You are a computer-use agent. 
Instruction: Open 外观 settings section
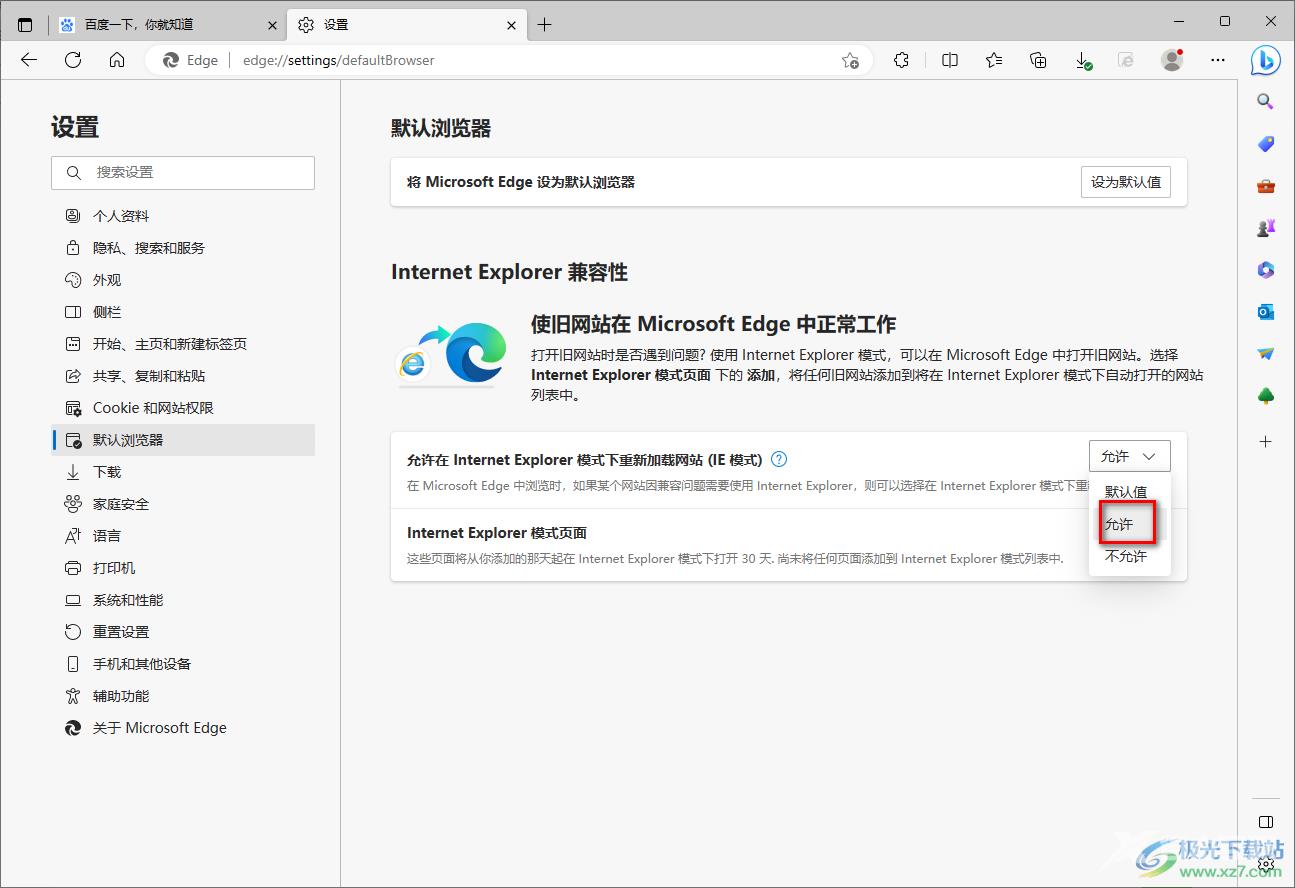(x=183, y=280)
